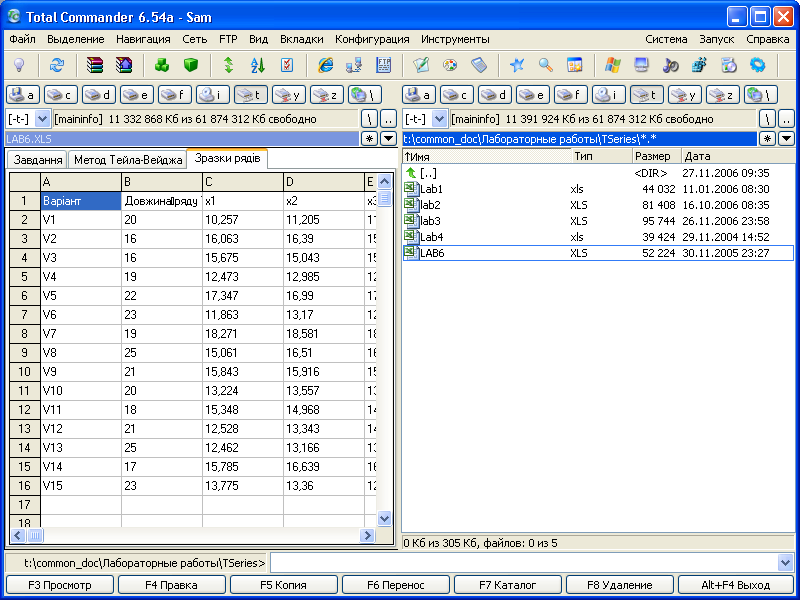This screenshot has height=600, width=800.
Task: Click the pack files archive icon
Action: (95, 65)
